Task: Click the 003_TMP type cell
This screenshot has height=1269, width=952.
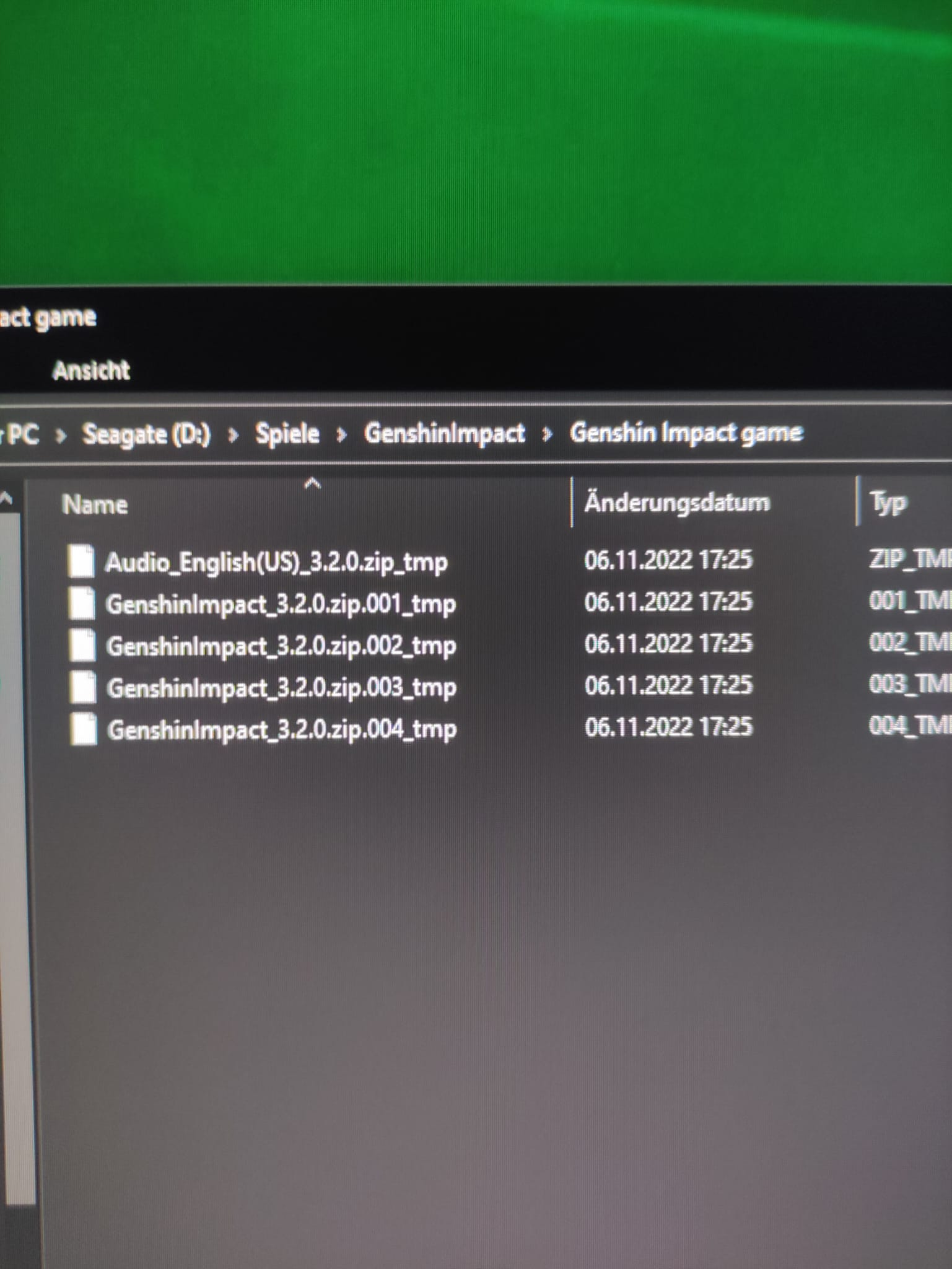Action: point(910,684)
